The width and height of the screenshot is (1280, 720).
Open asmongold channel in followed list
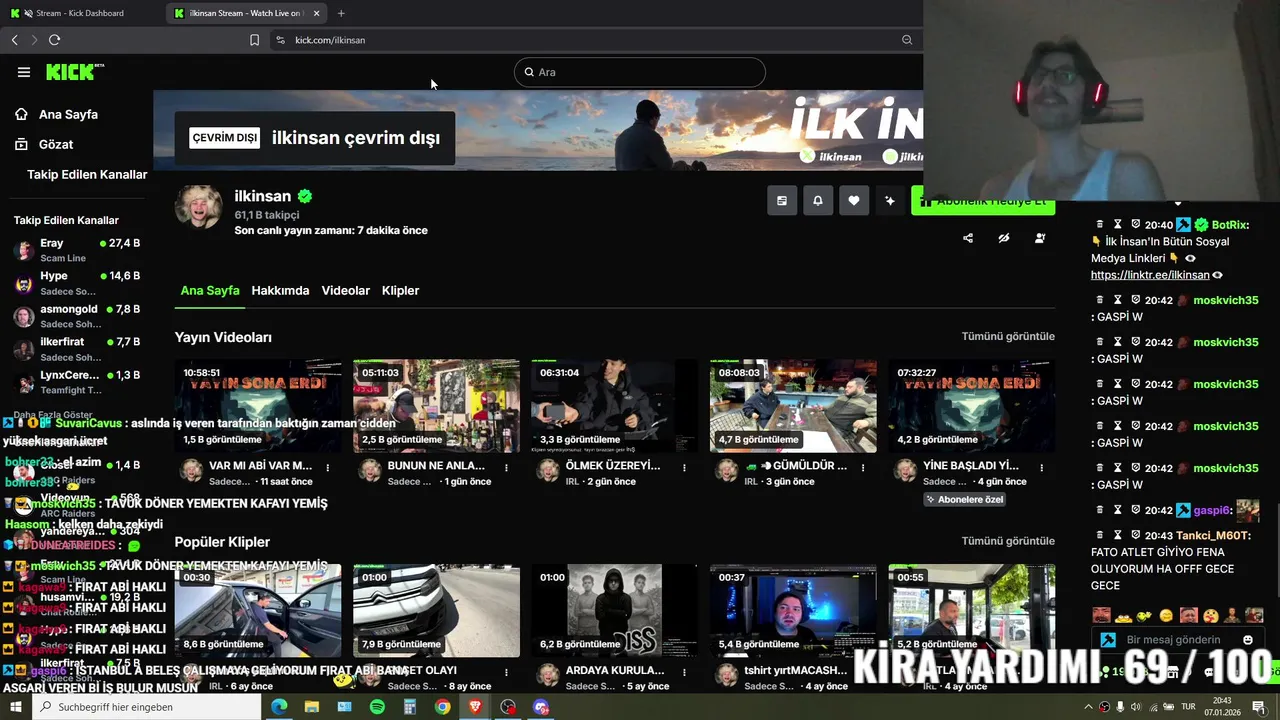(77, 316)
